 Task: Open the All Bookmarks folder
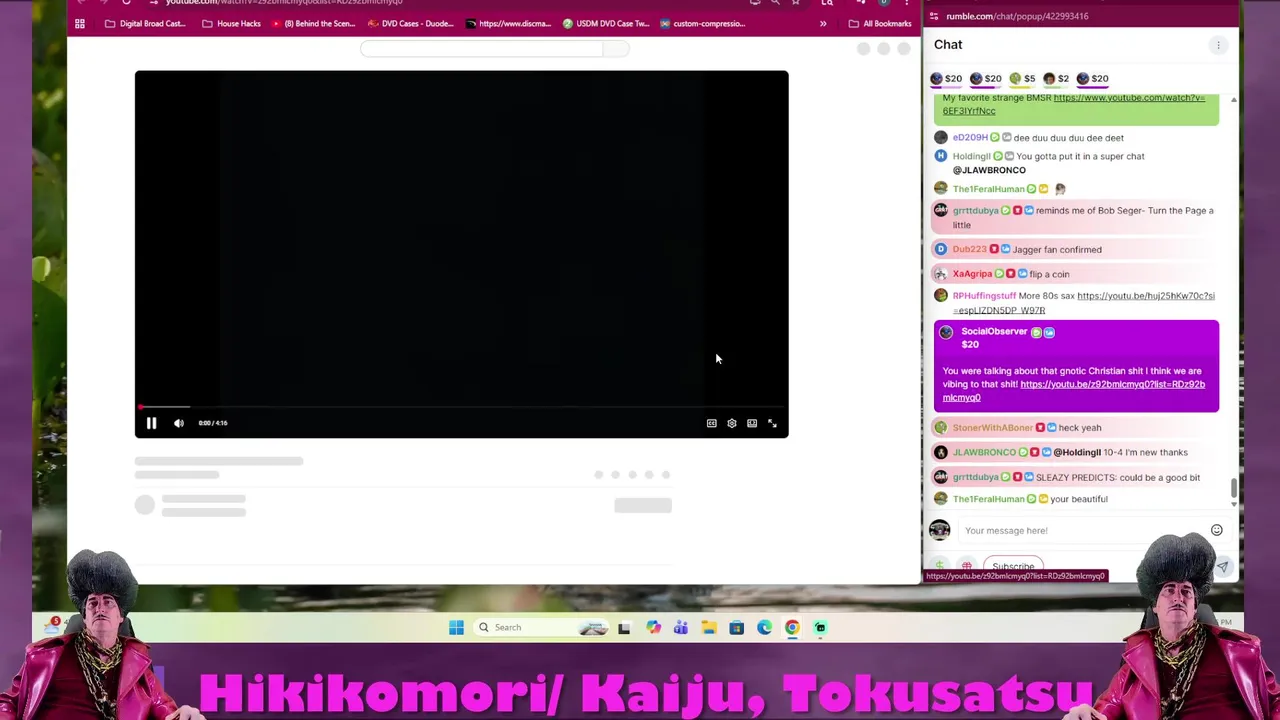click(880, 23)
